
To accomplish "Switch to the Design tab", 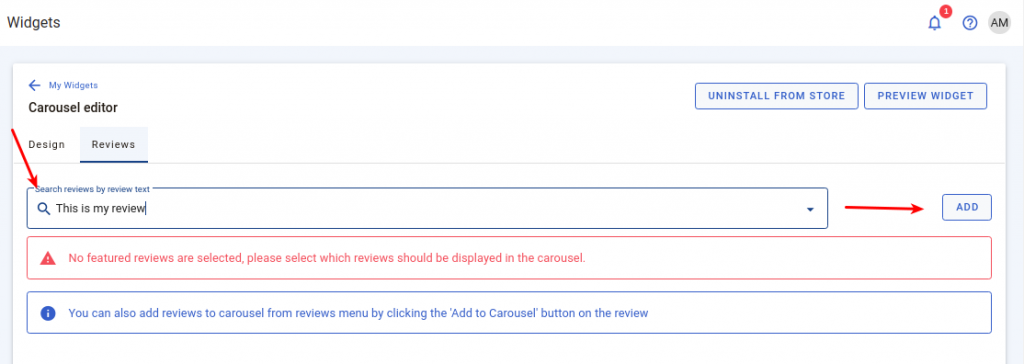I will 47,144.
